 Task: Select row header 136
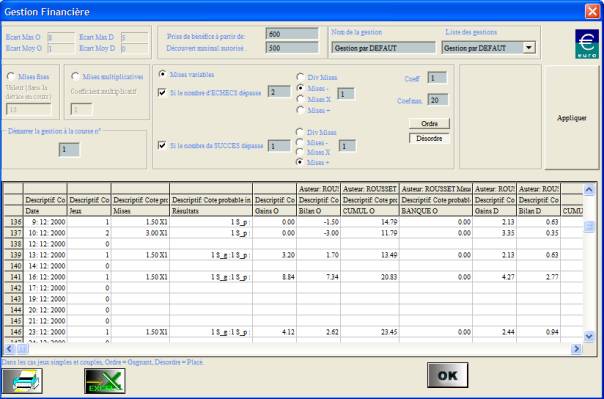pyautogui.click(x=13, y=222)
